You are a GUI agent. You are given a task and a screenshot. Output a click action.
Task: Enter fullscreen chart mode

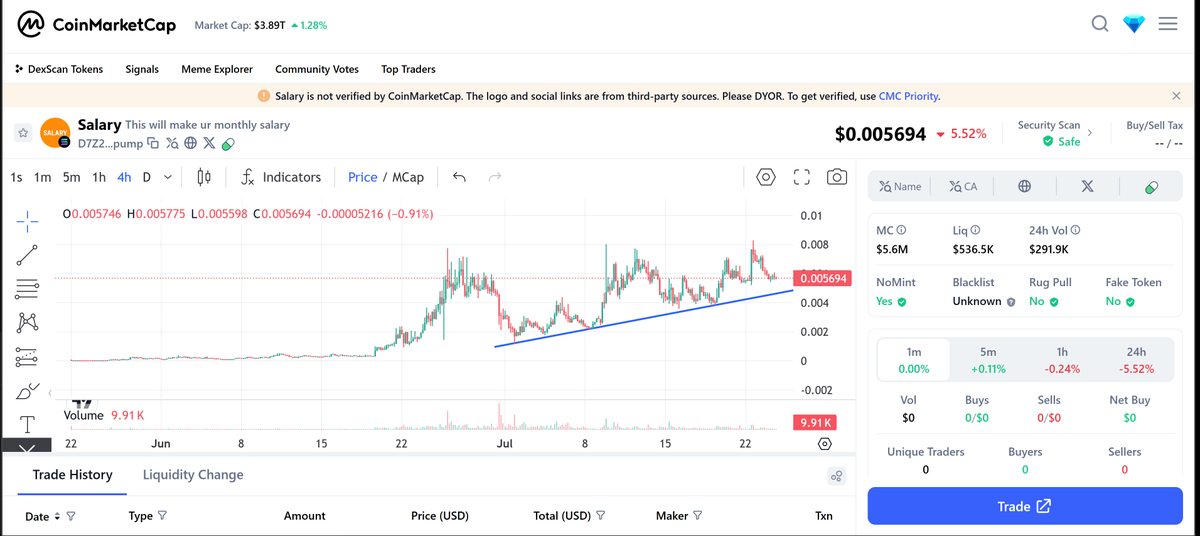point(801,177)
